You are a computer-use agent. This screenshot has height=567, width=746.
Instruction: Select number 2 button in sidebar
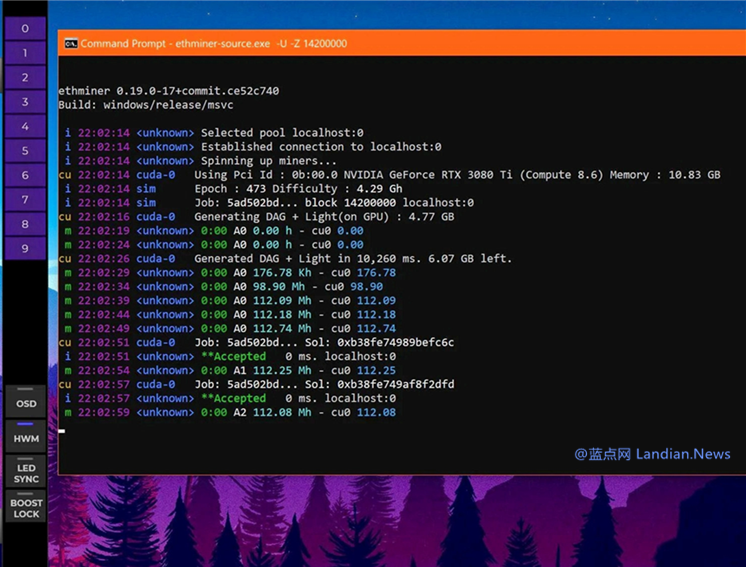coord(25,78)
